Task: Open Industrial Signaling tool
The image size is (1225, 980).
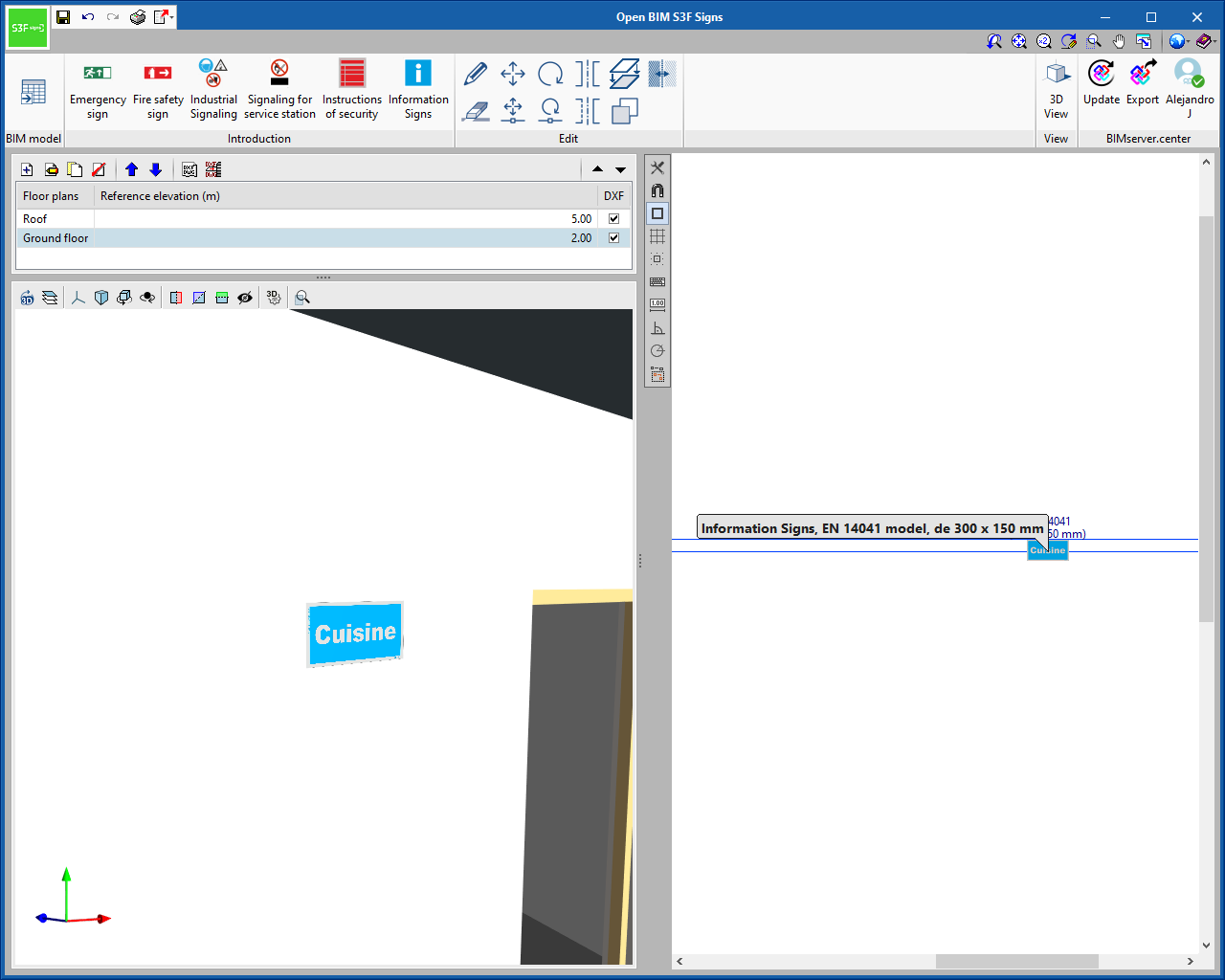Action: pyautogui.click(x=213, y=90)
